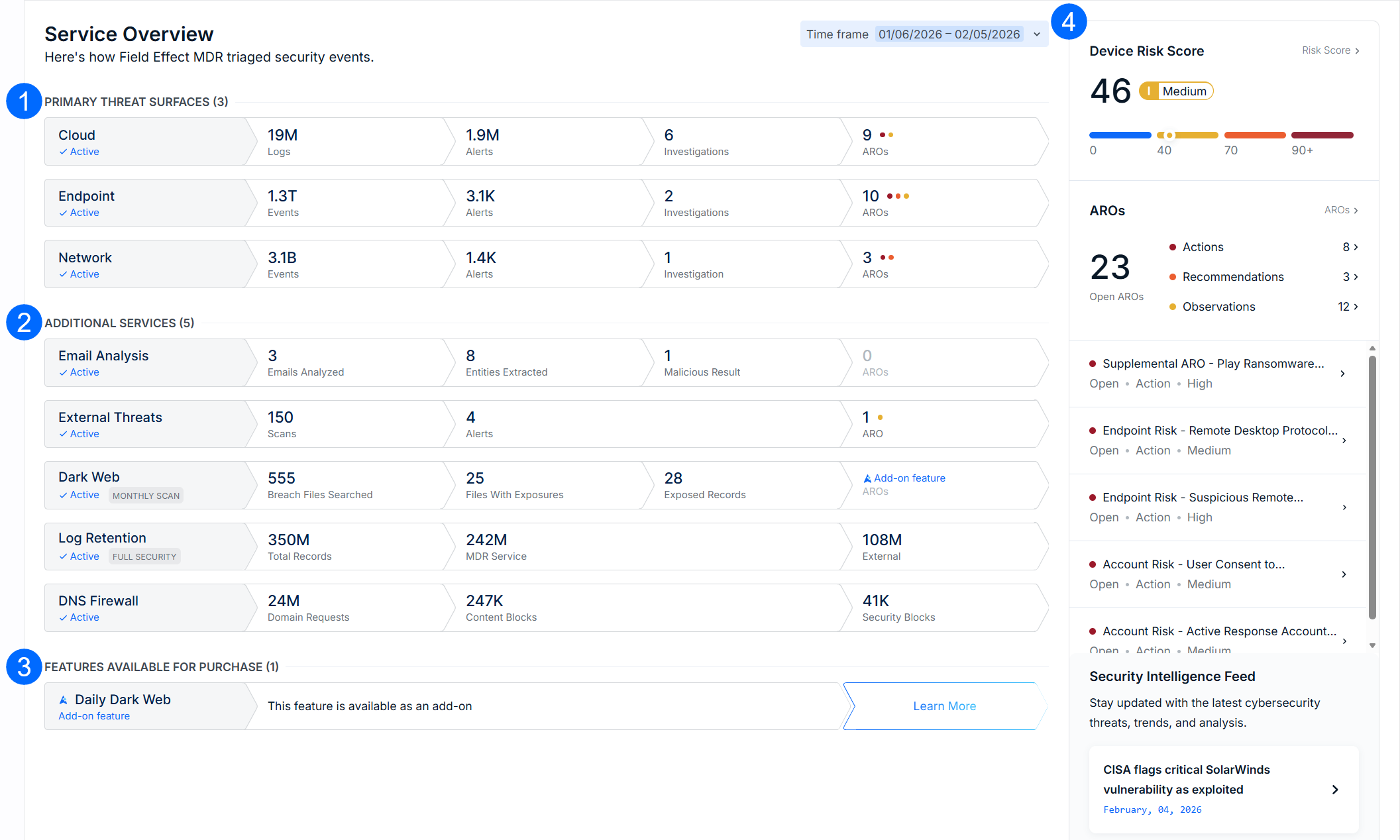Image resolution: width=1400 pixels, height=840 pixels.
Task: Click the red dot beside Actions
Action: (x=1172, y=247)
